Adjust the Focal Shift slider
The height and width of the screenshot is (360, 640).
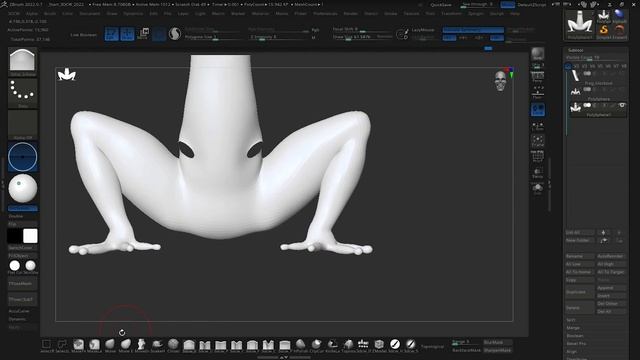362,30
